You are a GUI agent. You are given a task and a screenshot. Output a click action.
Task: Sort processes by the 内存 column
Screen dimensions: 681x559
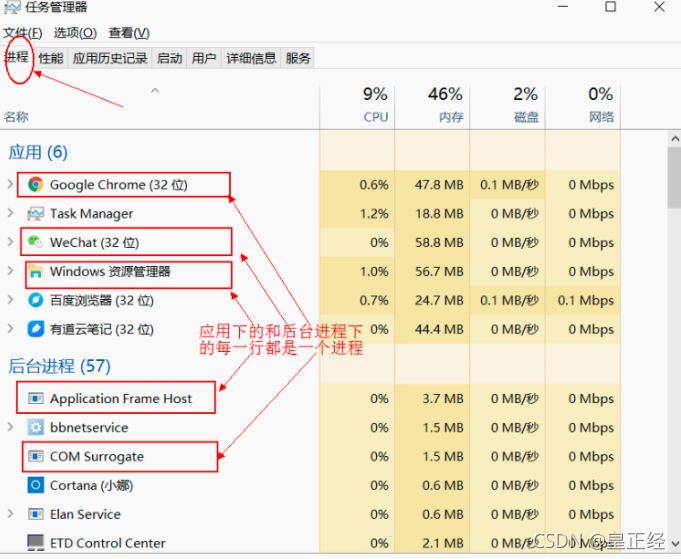(432, 107)
